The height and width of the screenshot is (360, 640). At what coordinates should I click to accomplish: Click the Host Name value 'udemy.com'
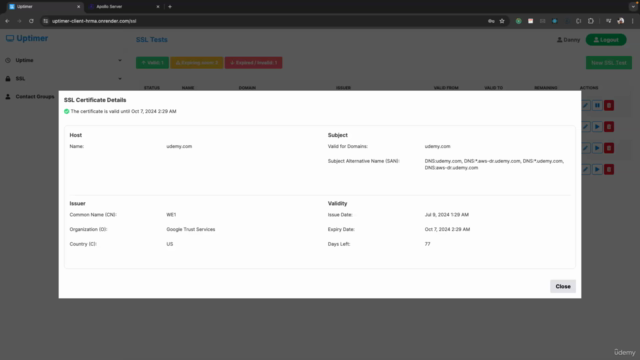(179, 146)
